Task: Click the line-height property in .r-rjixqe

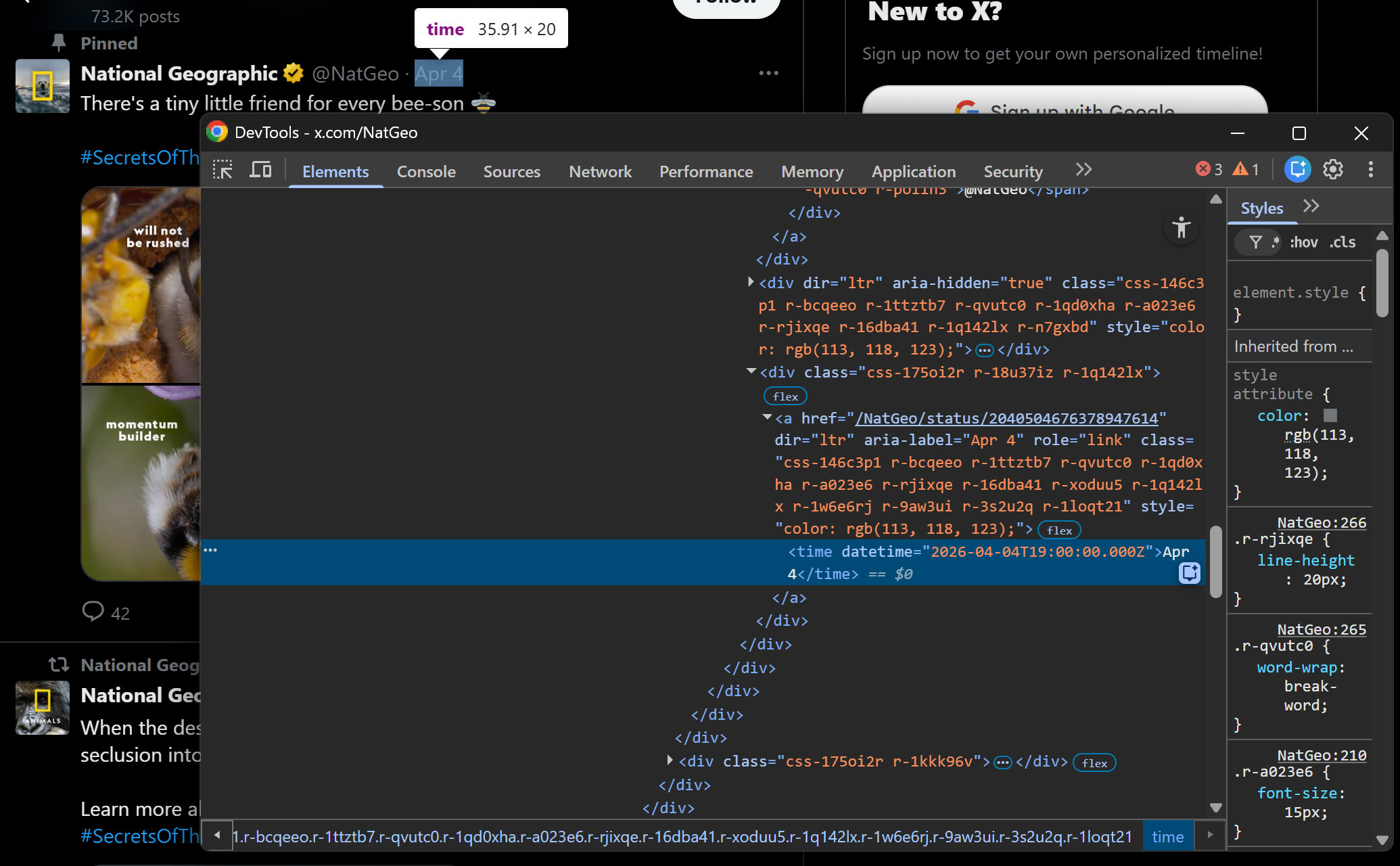Action: [1305, 560]
